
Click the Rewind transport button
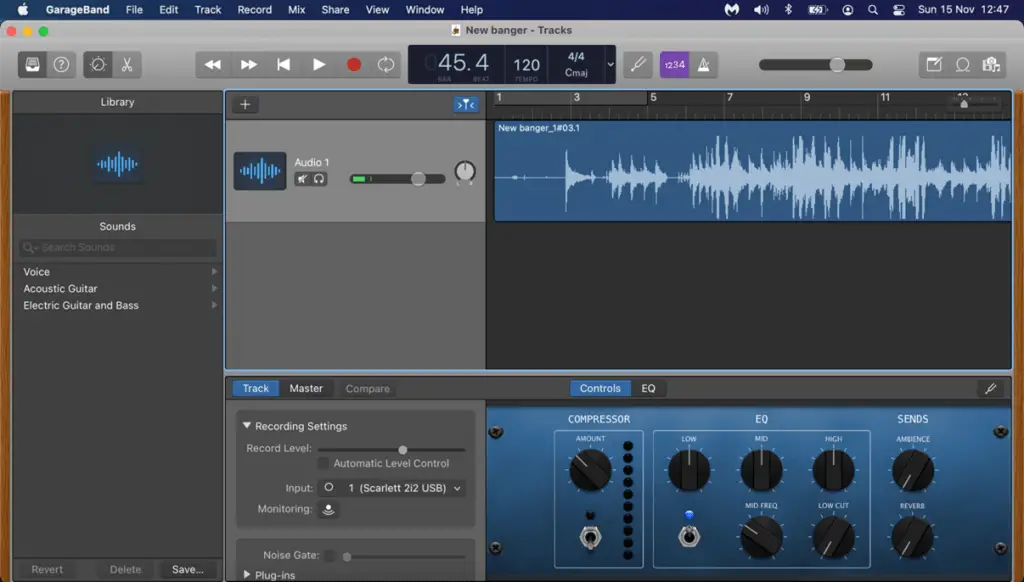coord(213,65)
